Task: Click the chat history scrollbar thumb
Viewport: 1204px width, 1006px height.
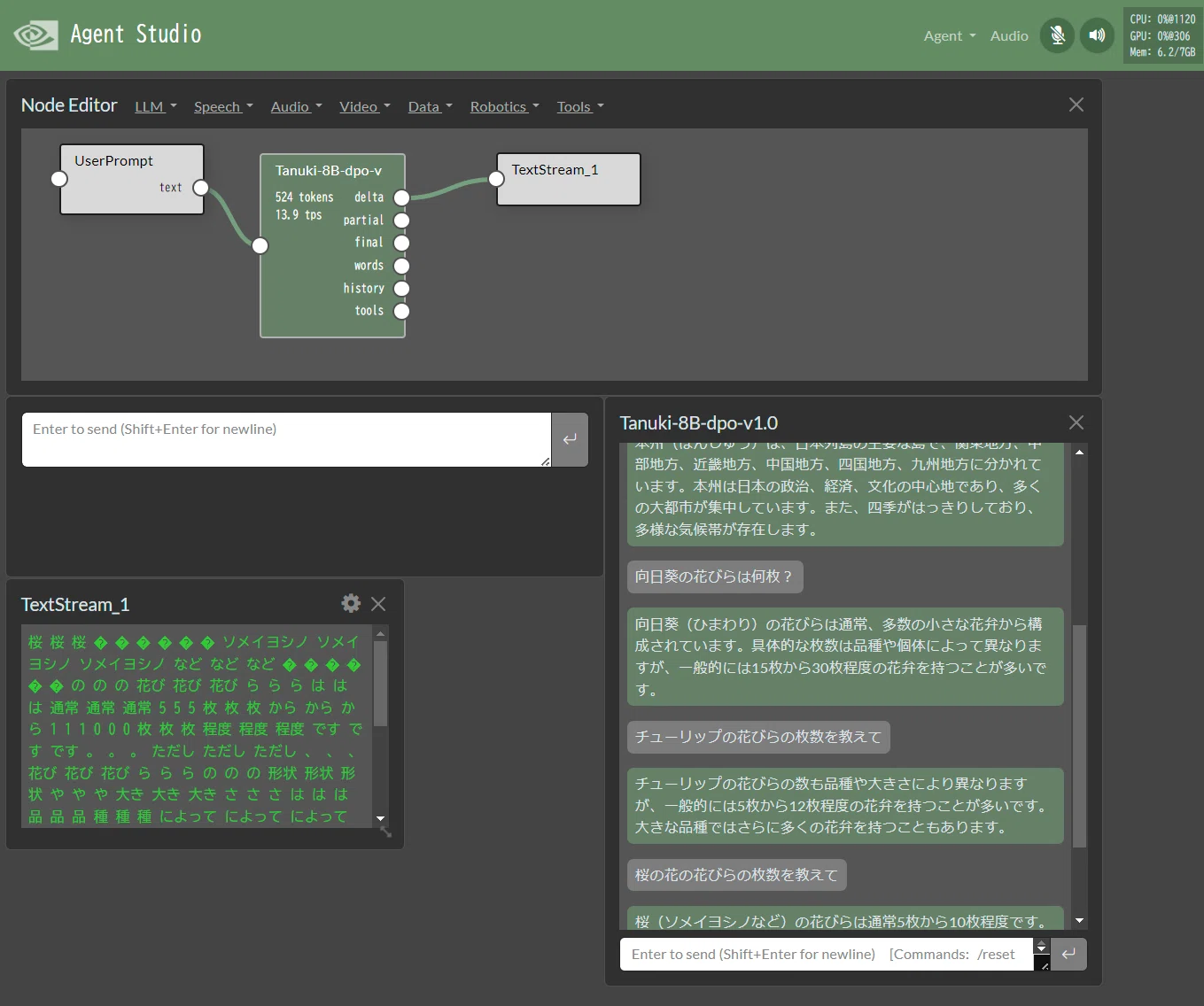Action: point(1079,737)
